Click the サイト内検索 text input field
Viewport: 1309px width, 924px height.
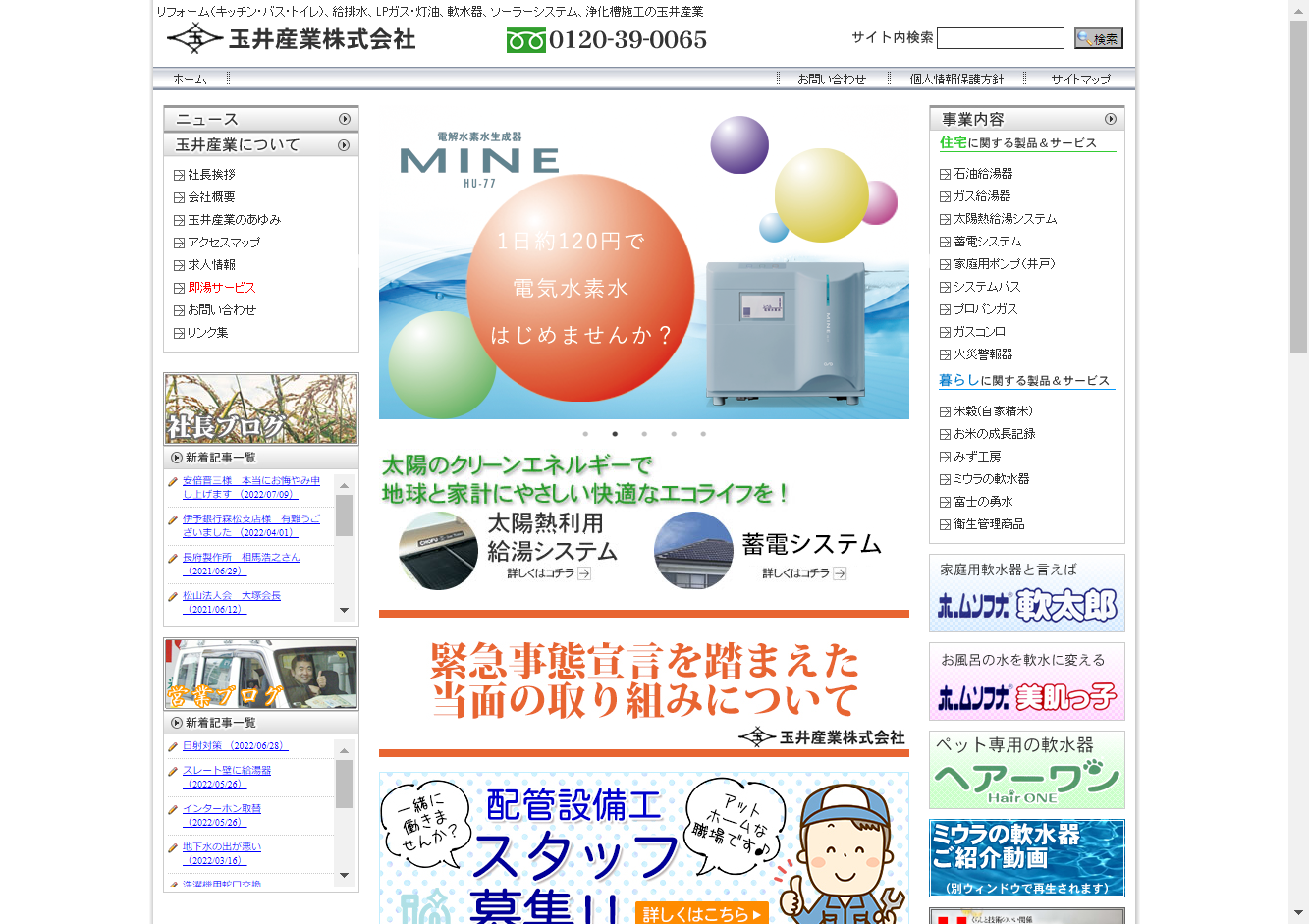(1001, 38)
